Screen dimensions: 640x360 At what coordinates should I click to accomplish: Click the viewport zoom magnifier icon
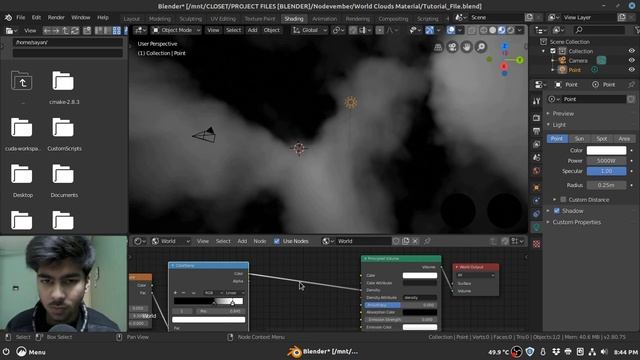(x=481, y=47)
